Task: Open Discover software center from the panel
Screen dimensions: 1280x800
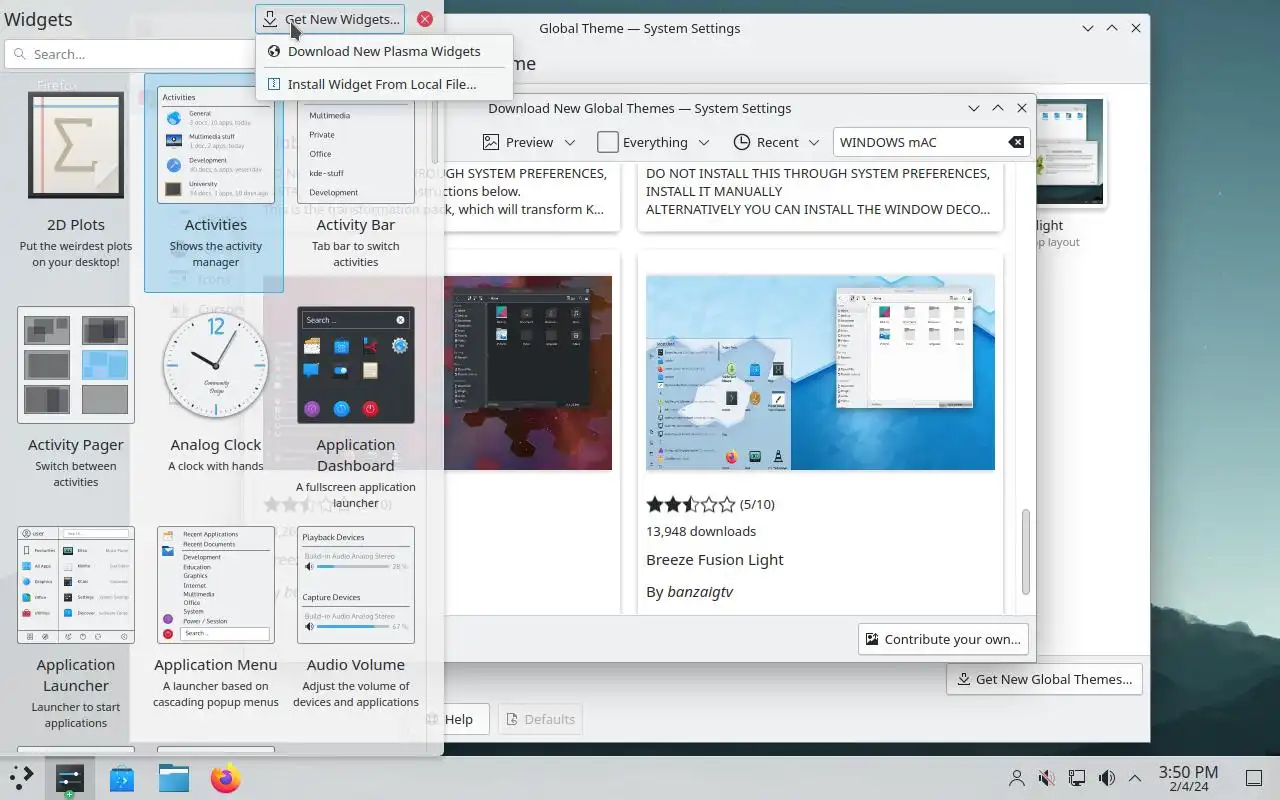Action: click(122, 777)
